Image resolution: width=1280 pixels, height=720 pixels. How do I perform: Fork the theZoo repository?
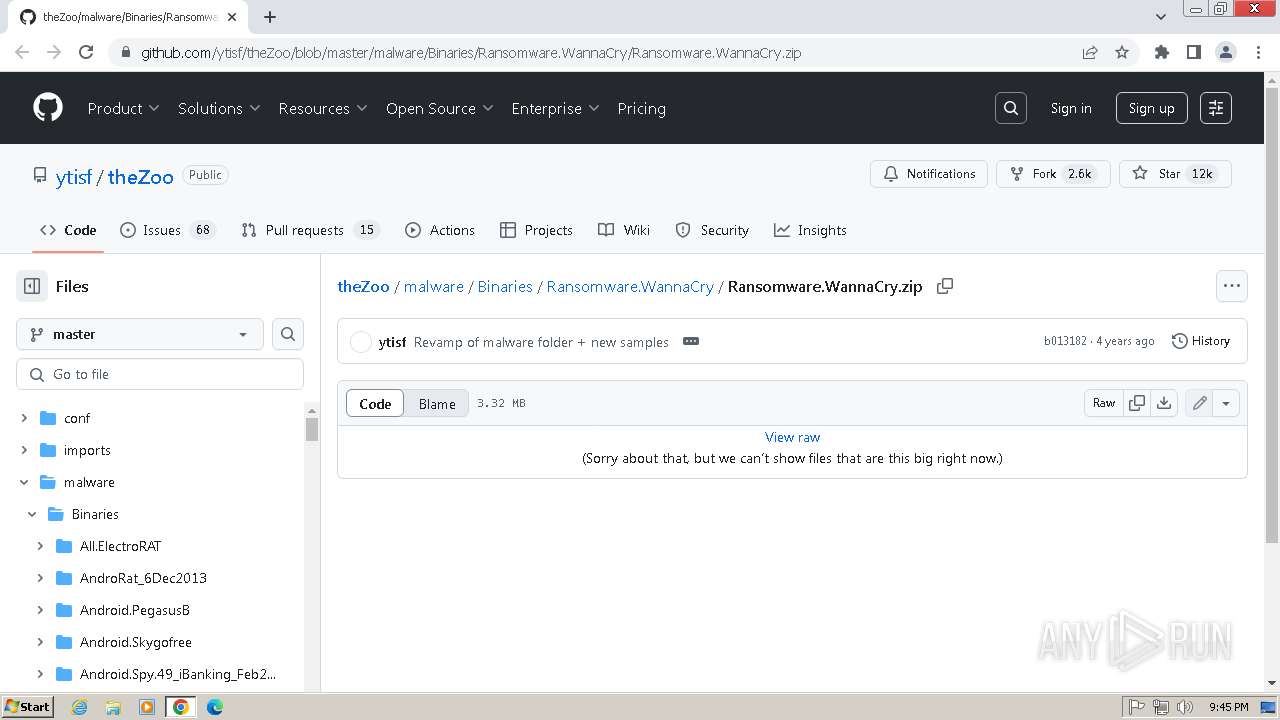(x=1053, y=174)
